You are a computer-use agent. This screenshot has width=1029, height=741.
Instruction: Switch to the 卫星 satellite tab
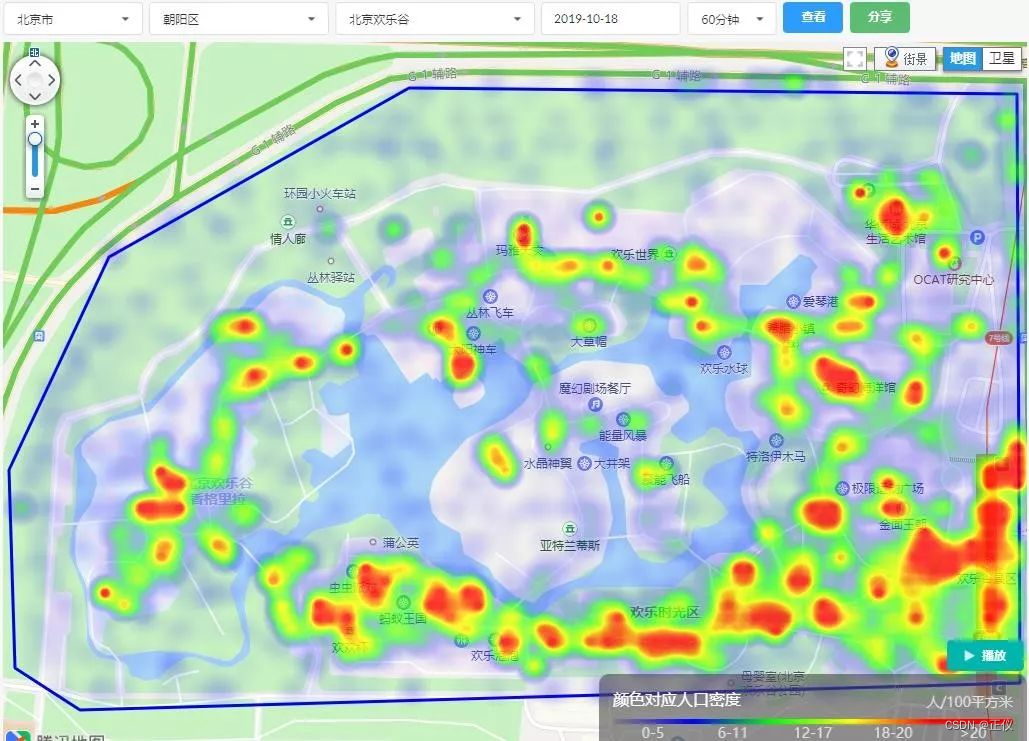1001,58
